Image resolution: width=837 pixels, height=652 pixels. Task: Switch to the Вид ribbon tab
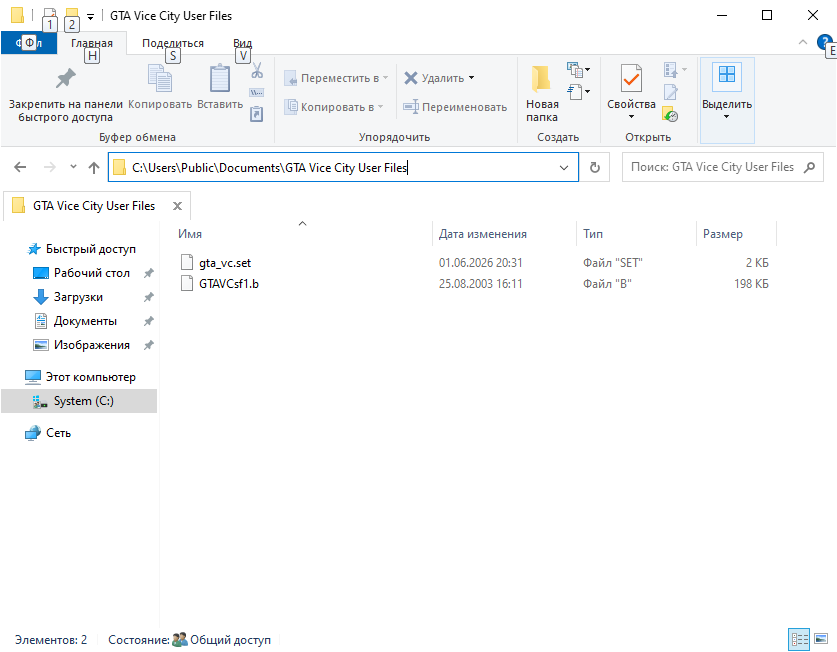coord(242,43)
